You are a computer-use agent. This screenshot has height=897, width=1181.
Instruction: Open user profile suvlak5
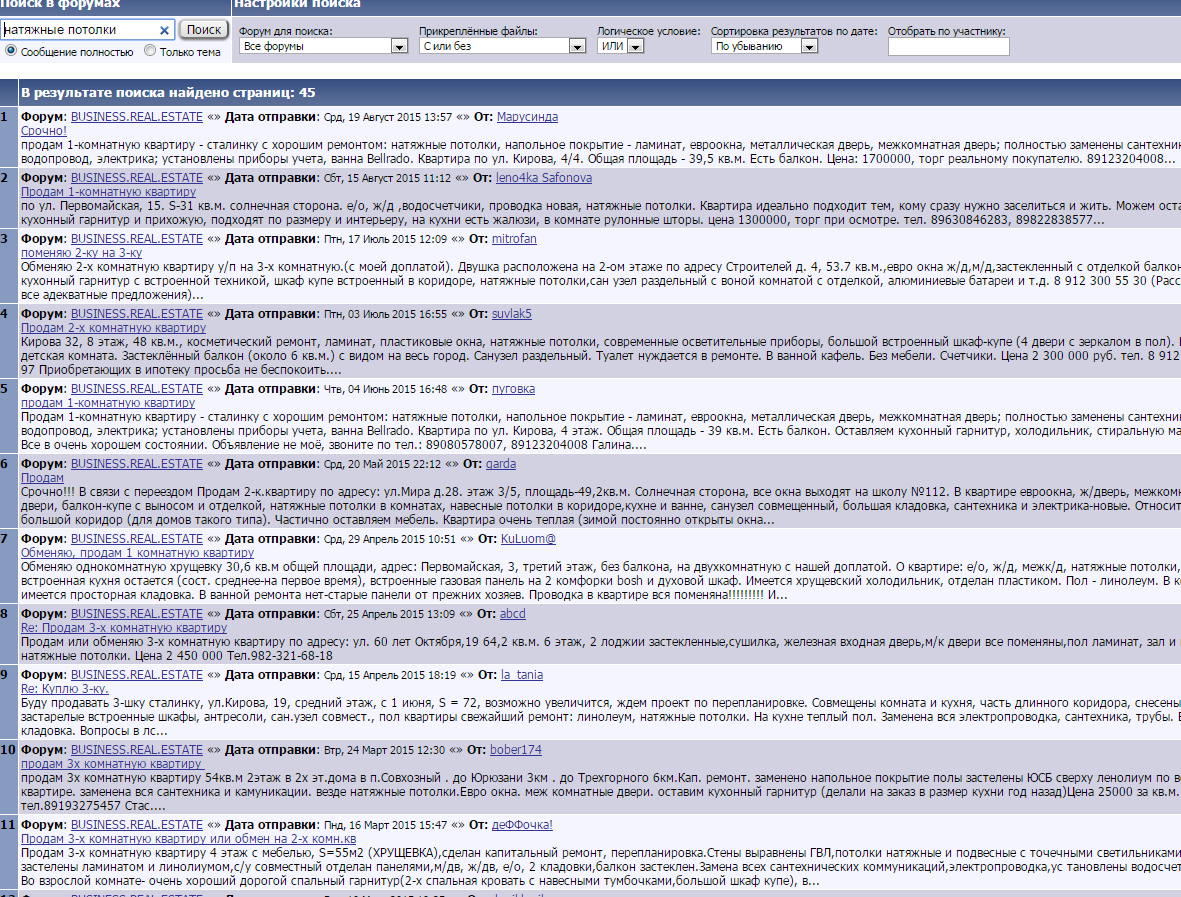pos(511,314)
